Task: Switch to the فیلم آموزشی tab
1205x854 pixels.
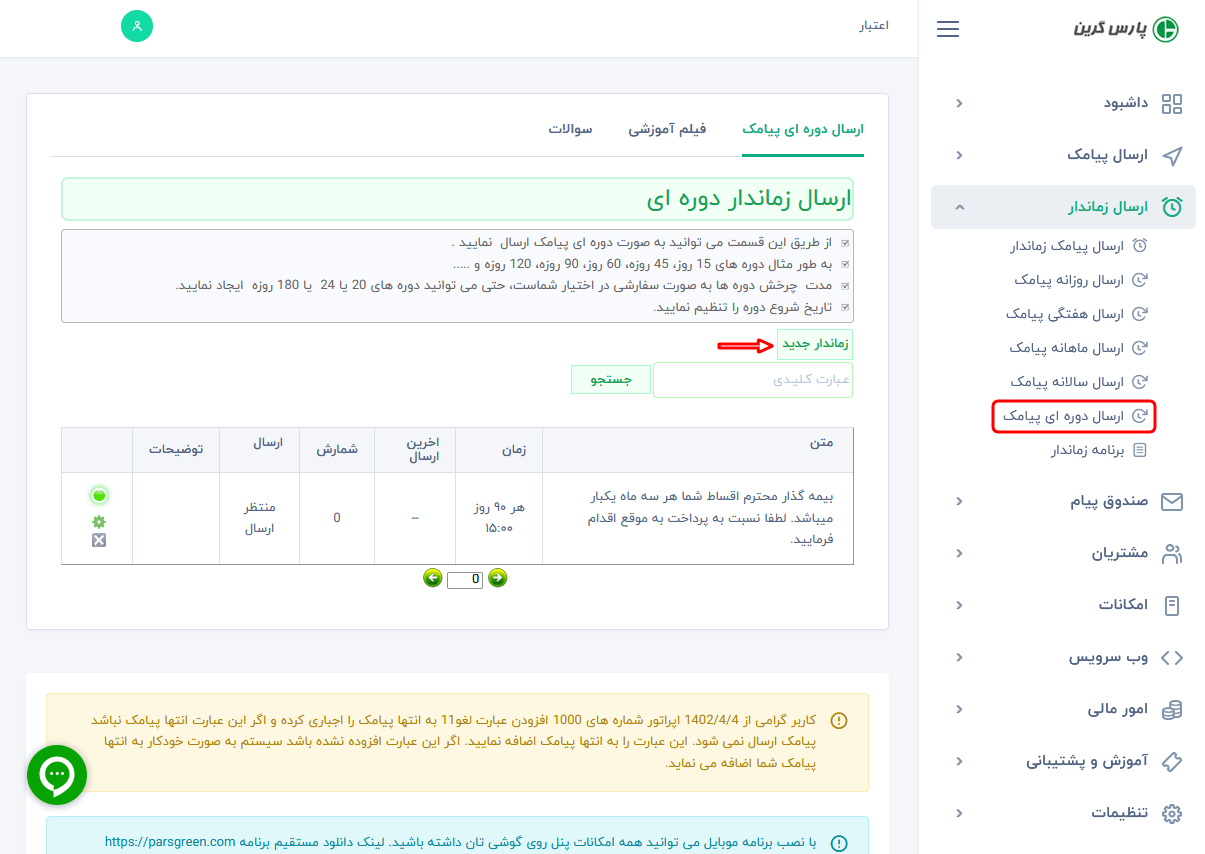Action: (667, 130)
